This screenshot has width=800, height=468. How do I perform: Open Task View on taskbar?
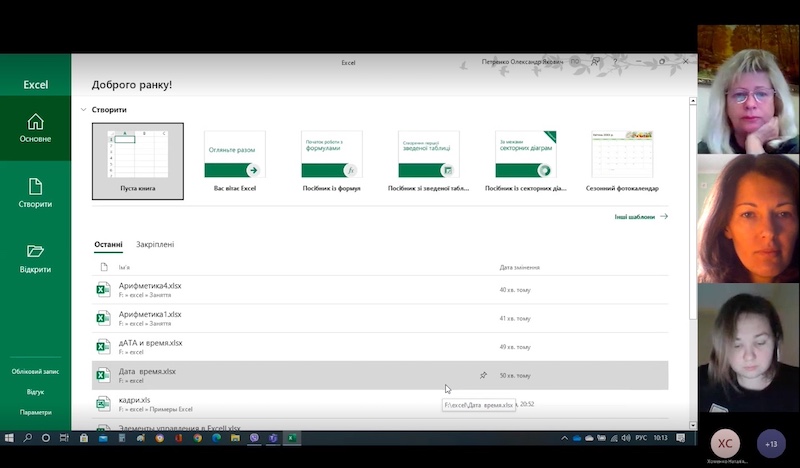point(64,438)
